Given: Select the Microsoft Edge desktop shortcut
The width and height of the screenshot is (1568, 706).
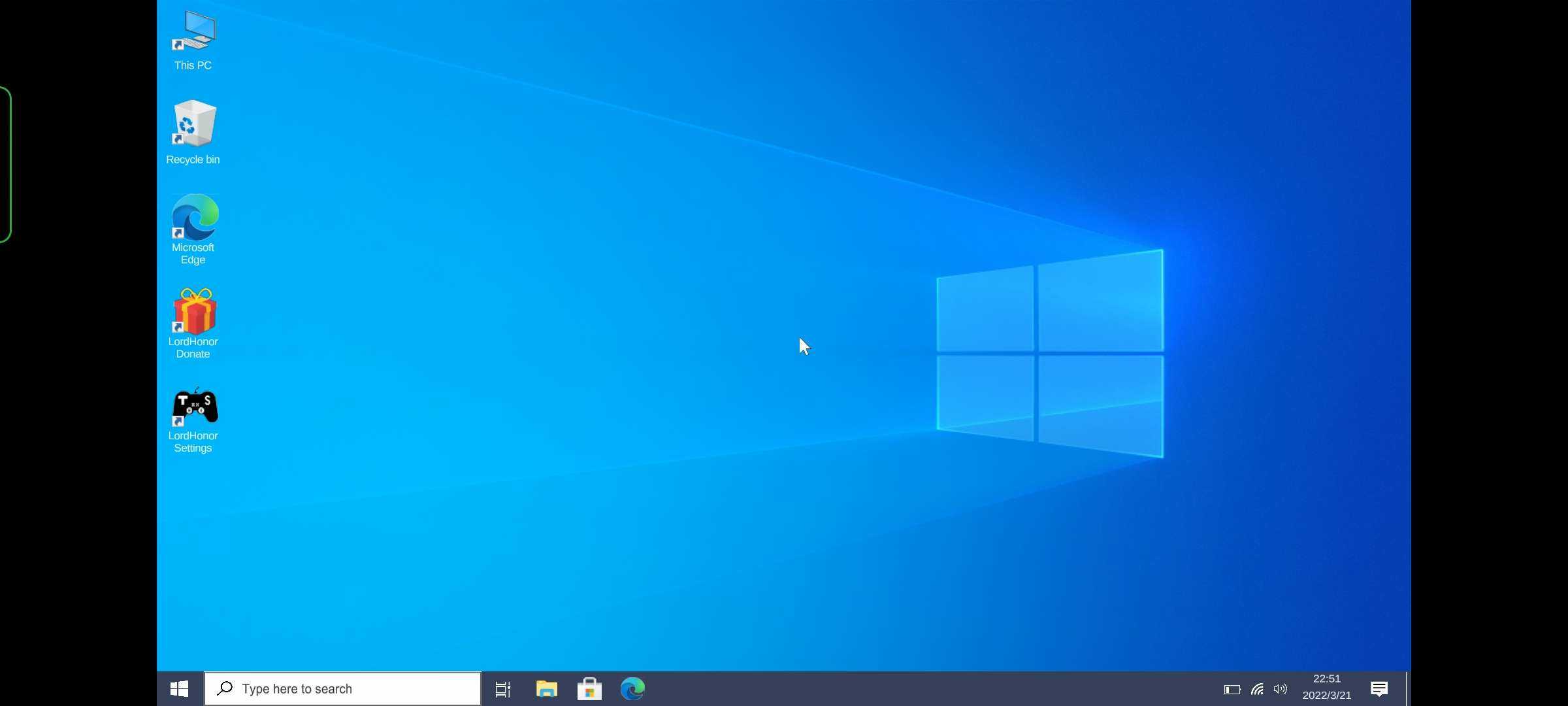Looking at the screenshot, I should [x=193, y=229].
